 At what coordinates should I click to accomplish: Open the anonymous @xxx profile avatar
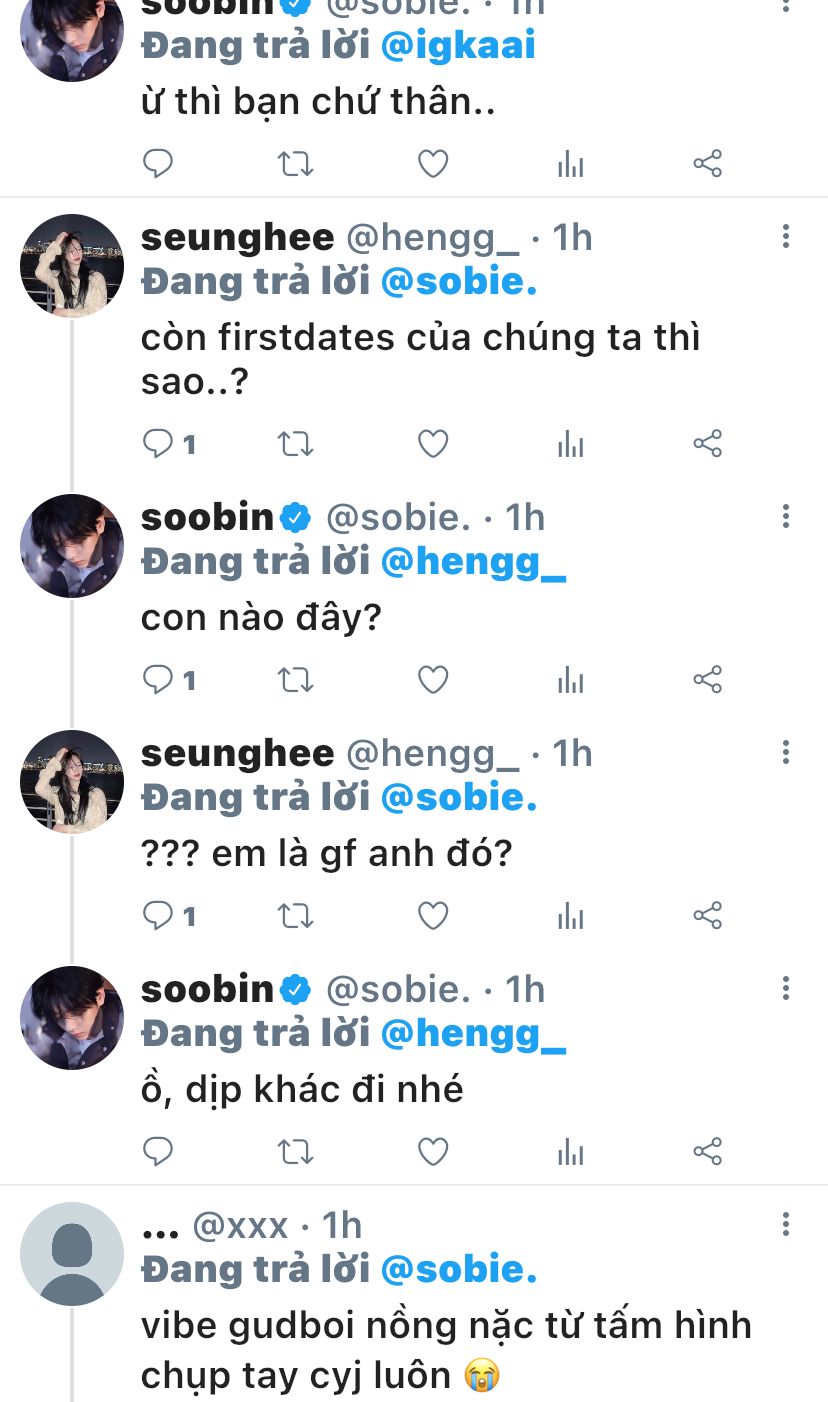tap(72, 1254)
